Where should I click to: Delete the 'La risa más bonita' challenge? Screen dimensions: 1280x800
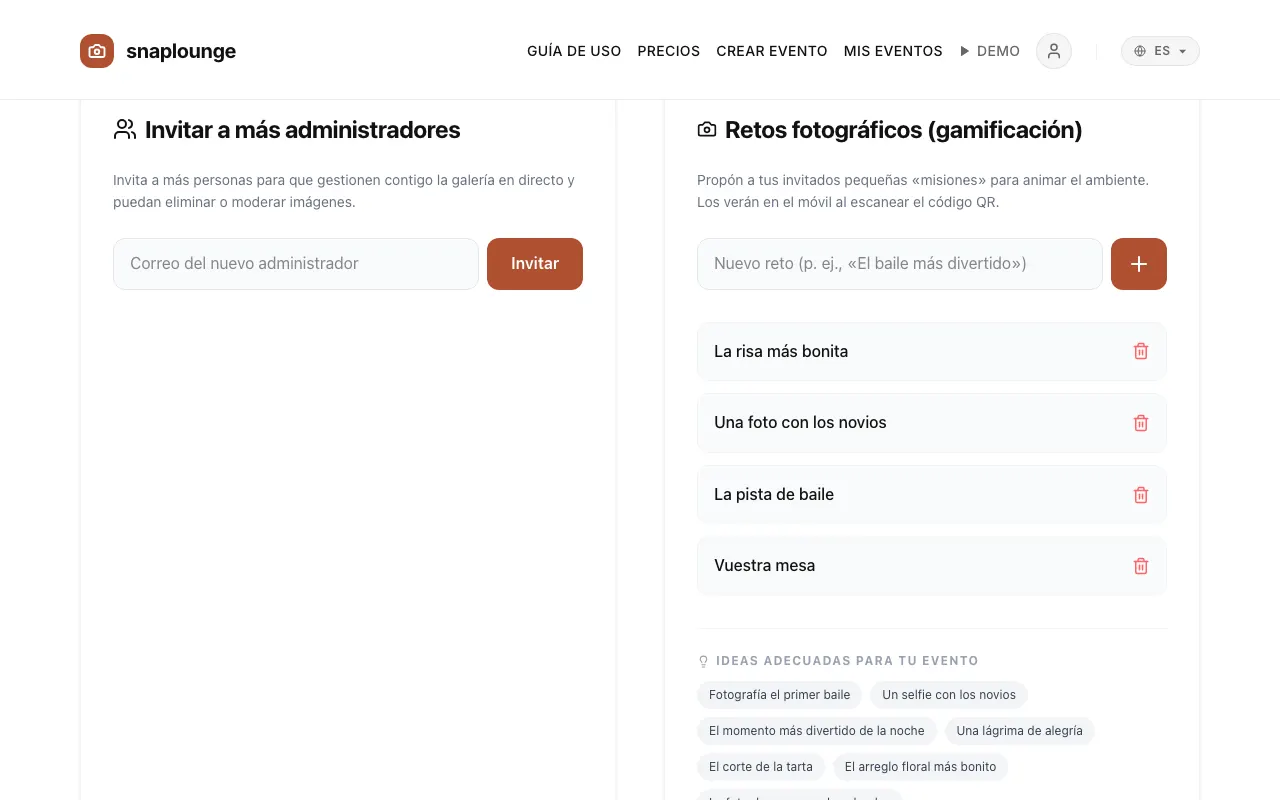click(x=1141, y=351)
